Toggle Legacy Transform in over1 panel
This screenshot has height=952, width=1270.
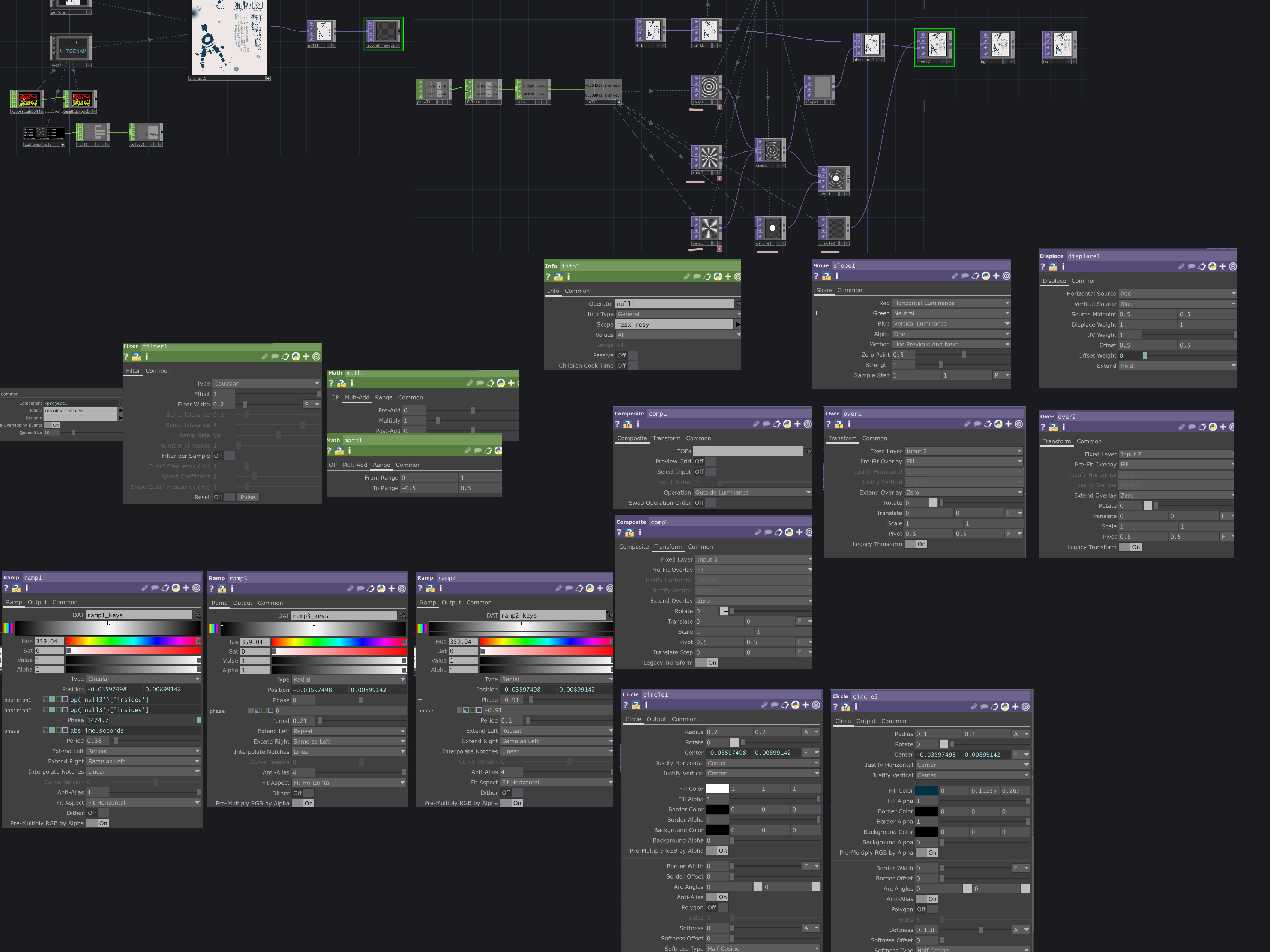click(916, 544)
